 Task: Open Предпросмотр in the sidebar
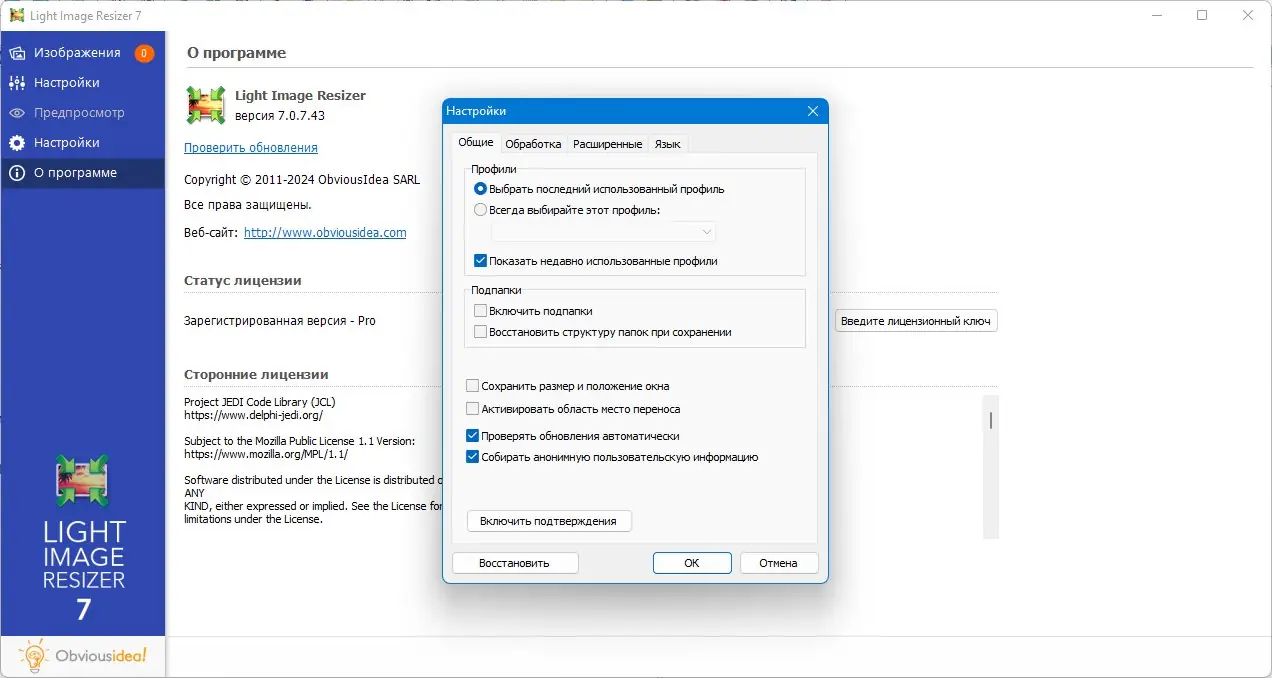click(82, 113)
